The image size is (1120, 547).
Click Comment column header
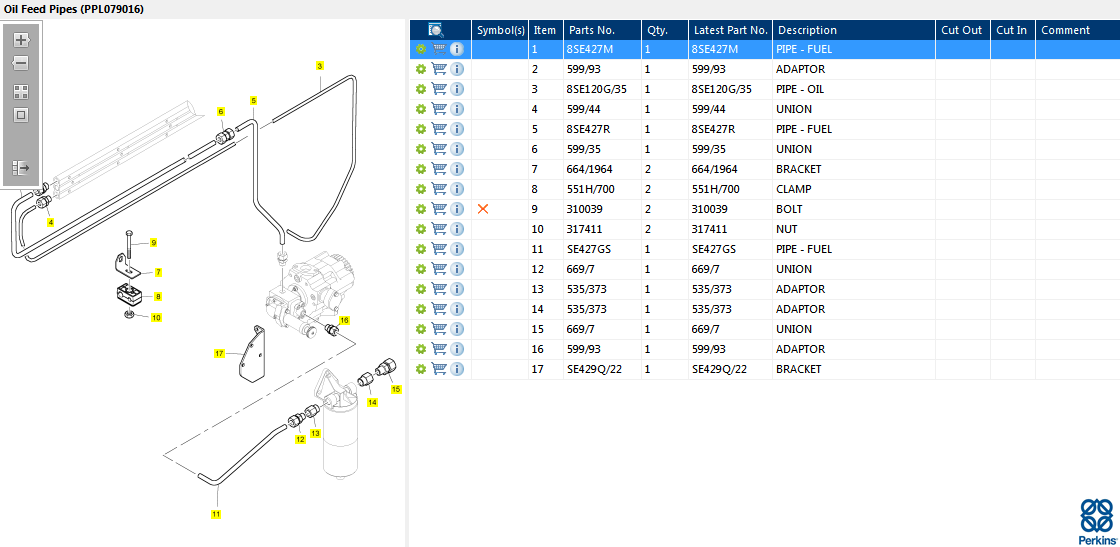click(1077, 30)
